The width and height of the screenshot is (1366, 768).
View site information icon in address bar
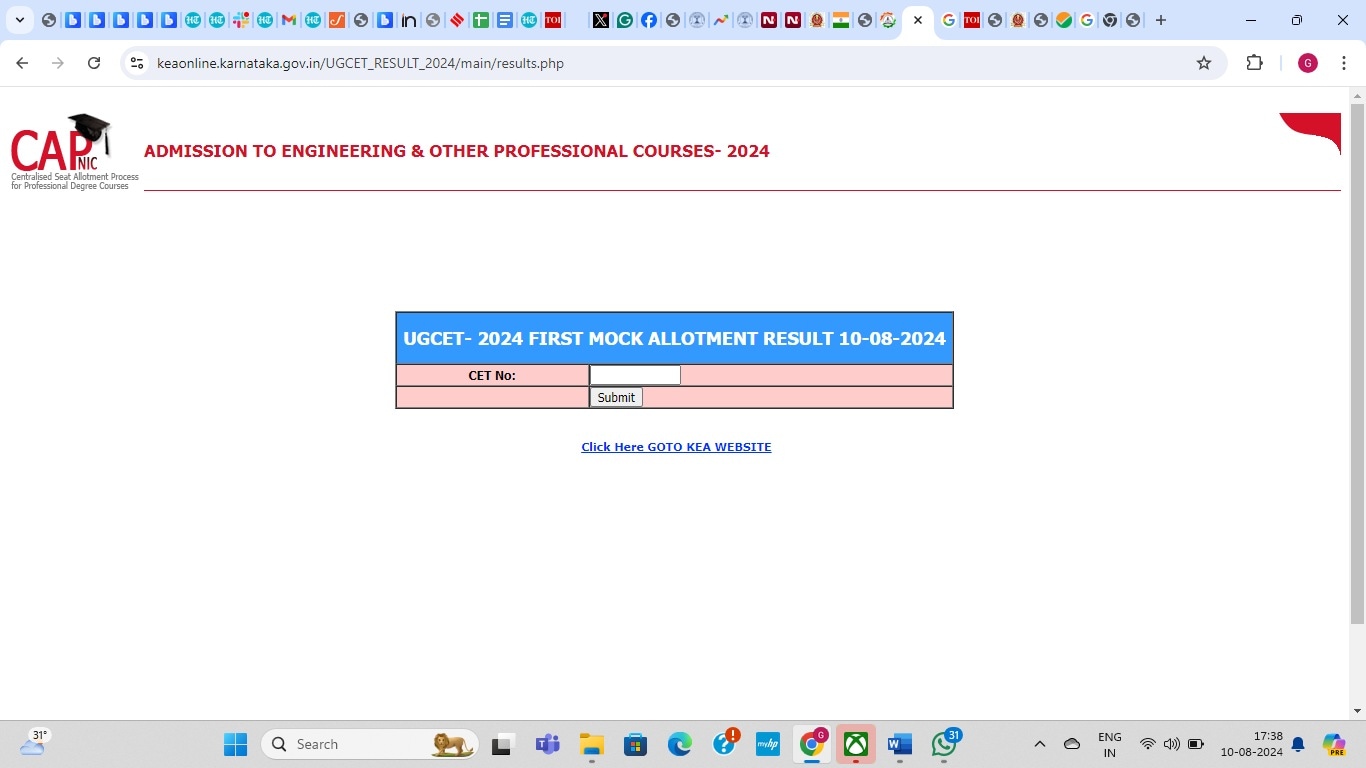click(138, 63)
